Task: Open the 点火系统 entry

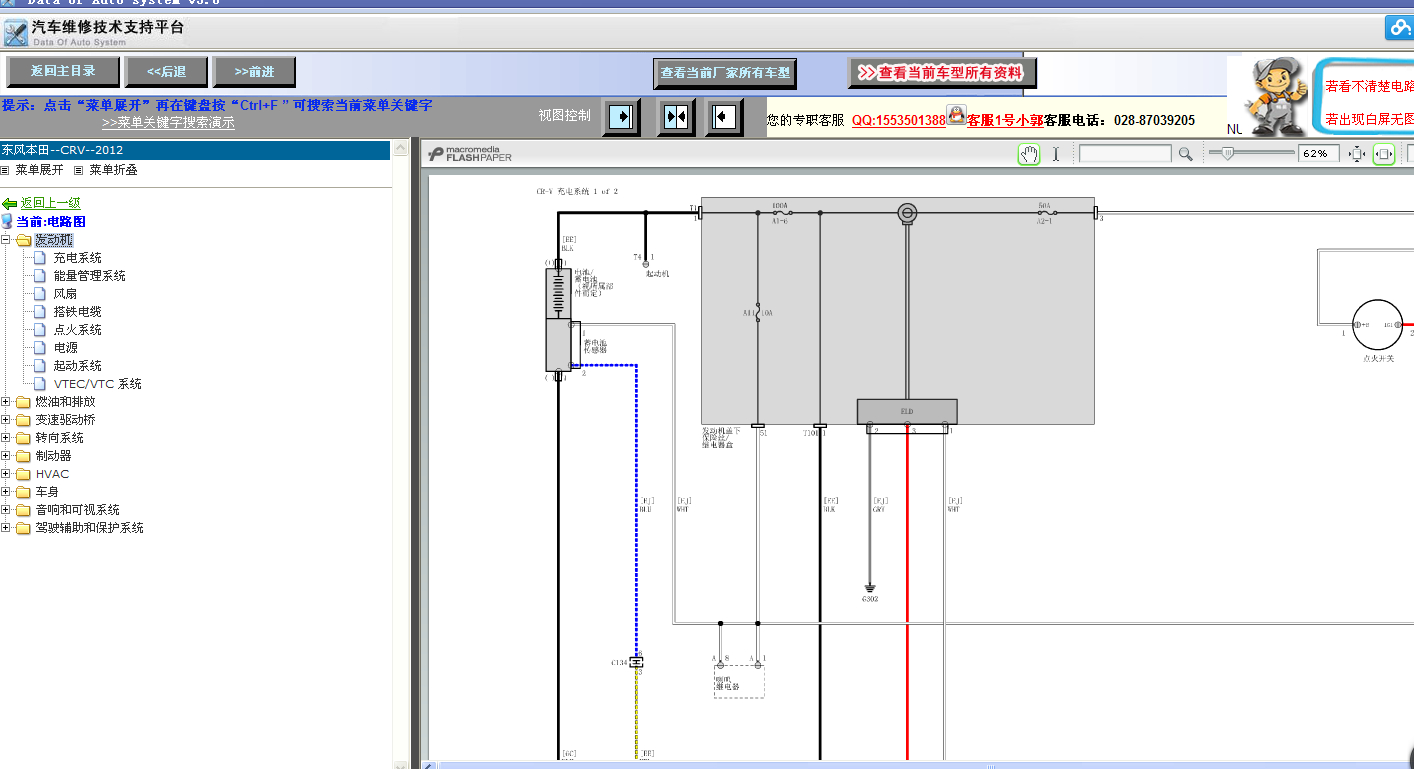Action: 78,330
